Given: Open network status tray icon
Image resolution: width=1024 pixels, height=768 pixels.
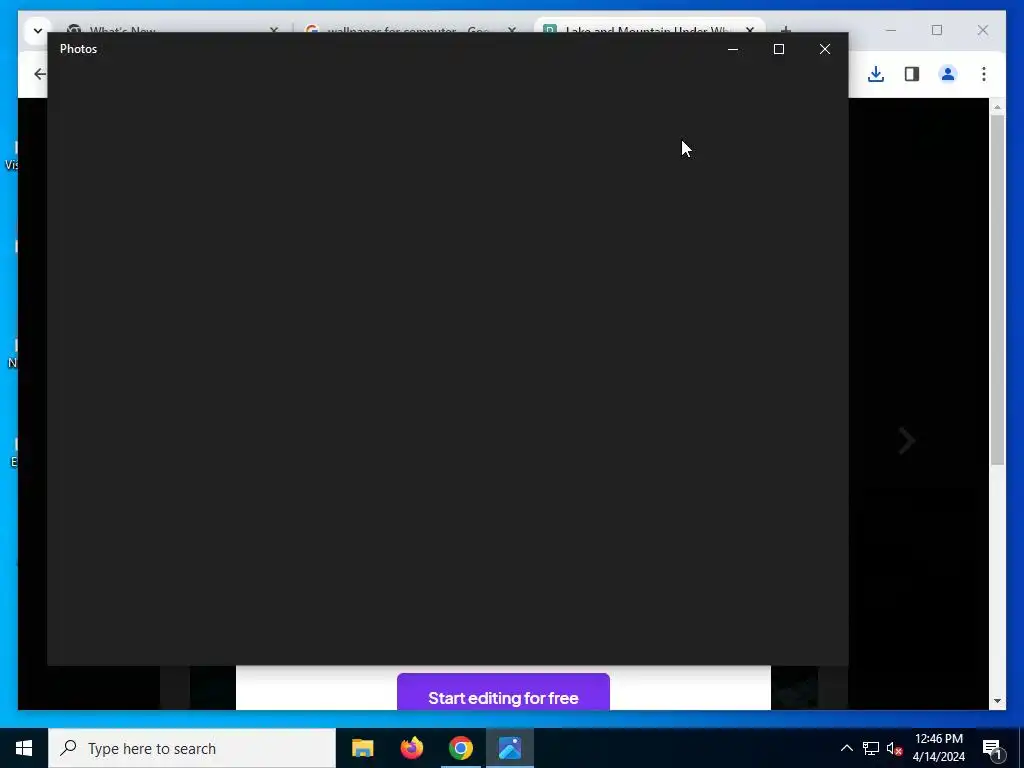Looking at the screenshot, I should pyautogui.click(x=871, y=748).
